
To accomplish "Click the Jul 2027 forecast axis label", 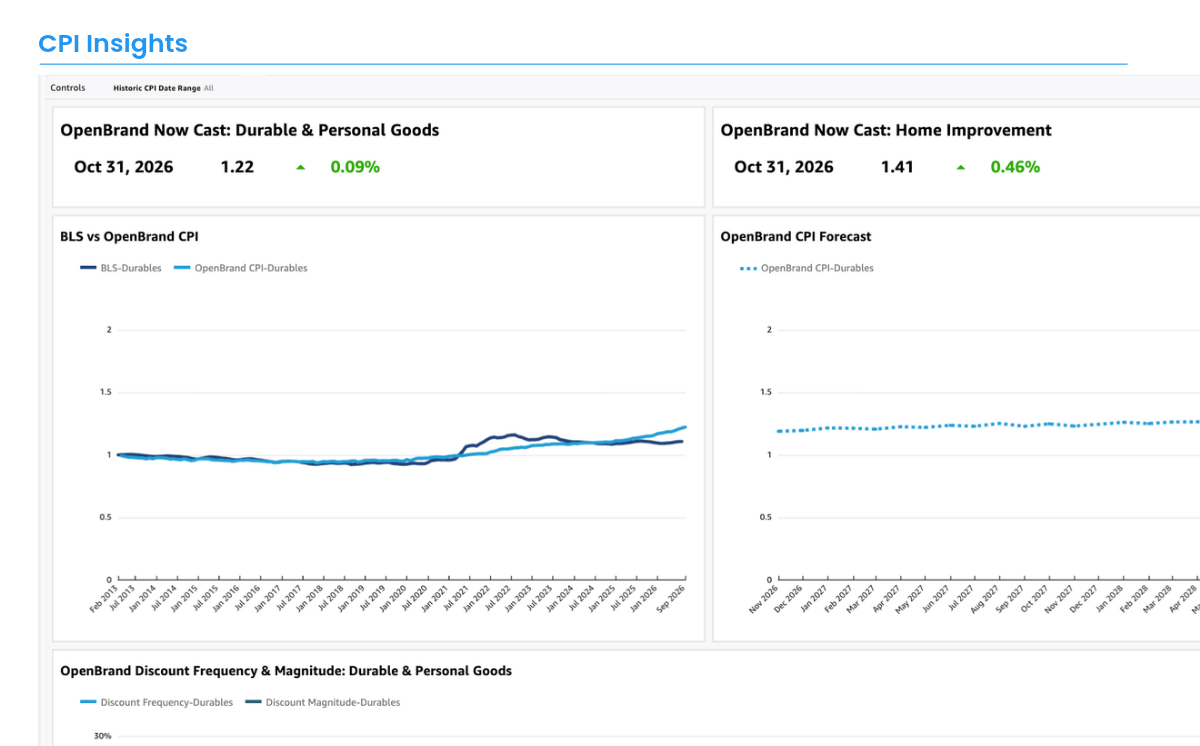I will 960,599.
